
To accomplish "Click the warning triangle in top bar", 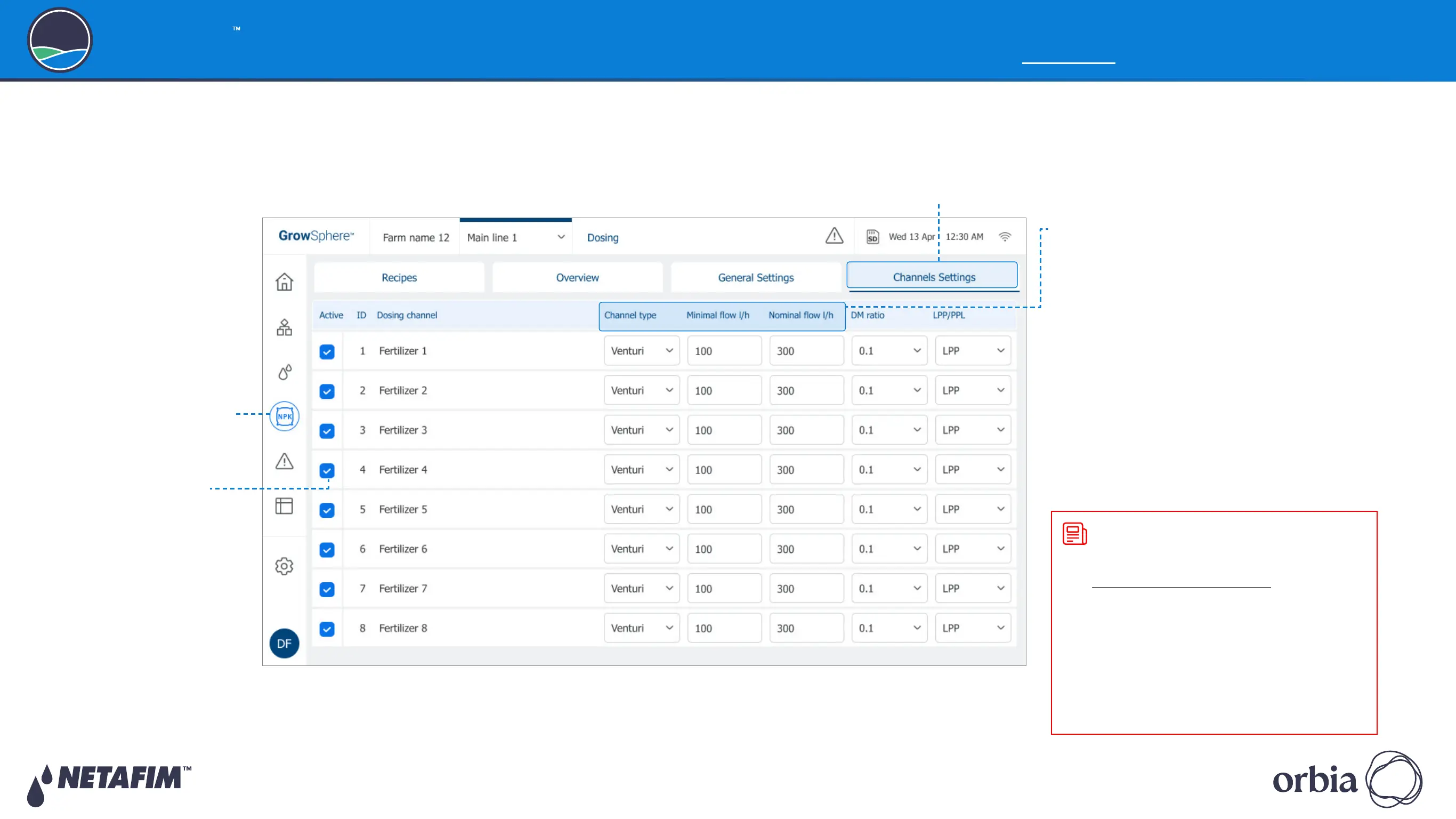I will coord(834,236).
